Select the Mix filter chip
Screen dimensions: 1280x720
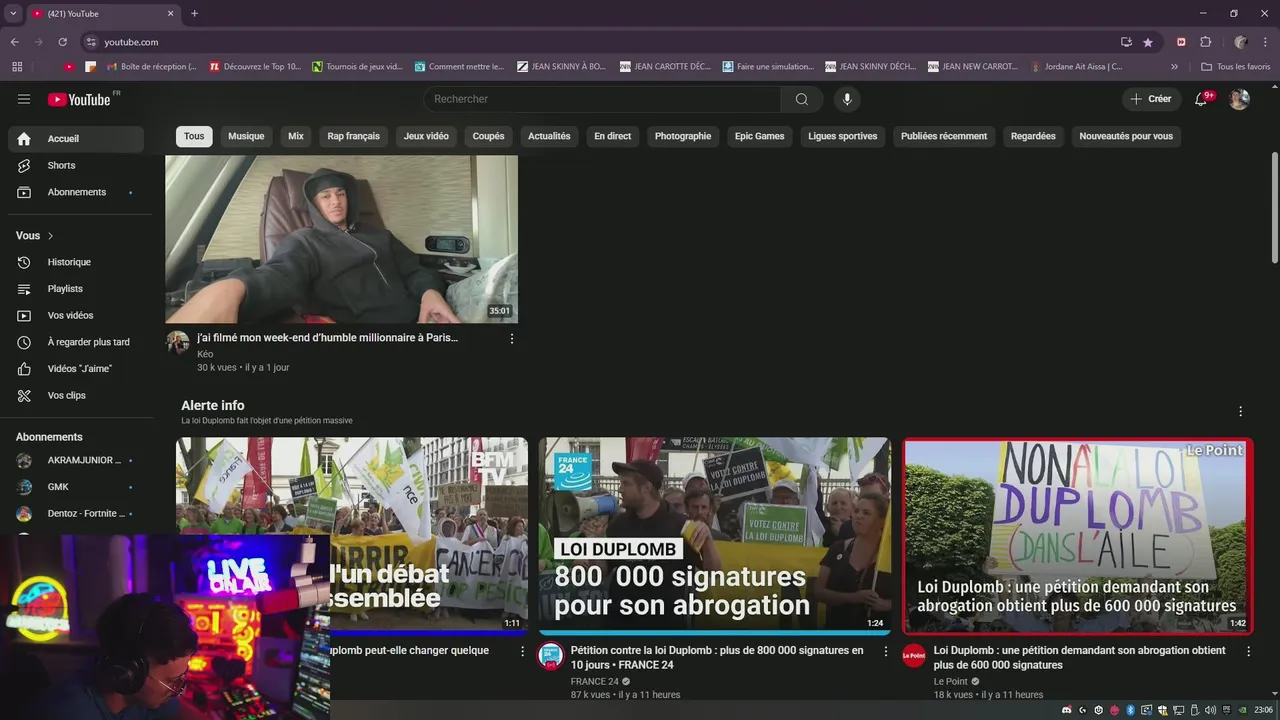[296, 136]
